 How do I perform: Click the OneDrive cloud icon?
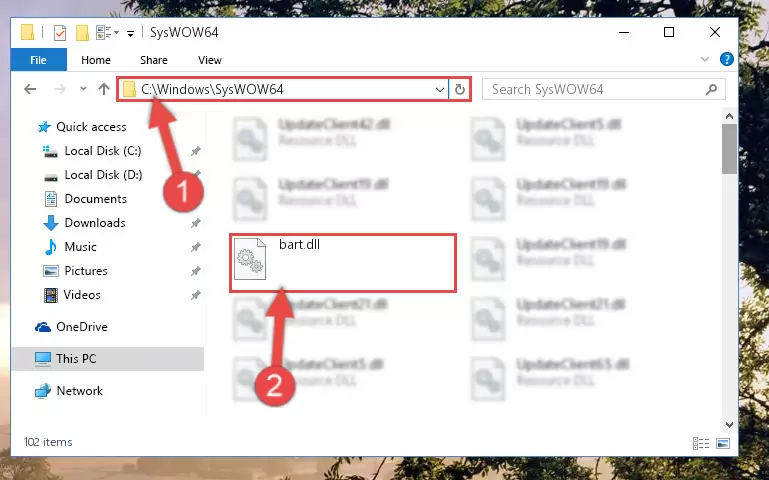pyautogui.click(x=43, y=327)
